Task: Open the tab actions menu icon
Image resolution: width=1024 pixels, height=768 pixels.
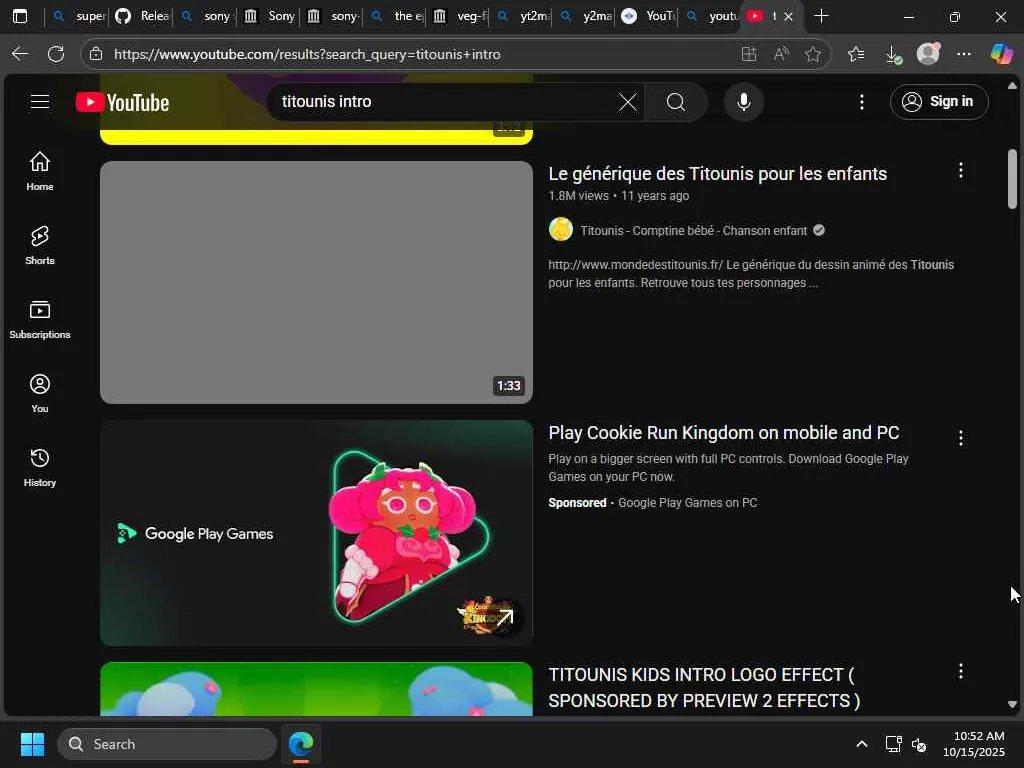Action: (x=20, y=16)
